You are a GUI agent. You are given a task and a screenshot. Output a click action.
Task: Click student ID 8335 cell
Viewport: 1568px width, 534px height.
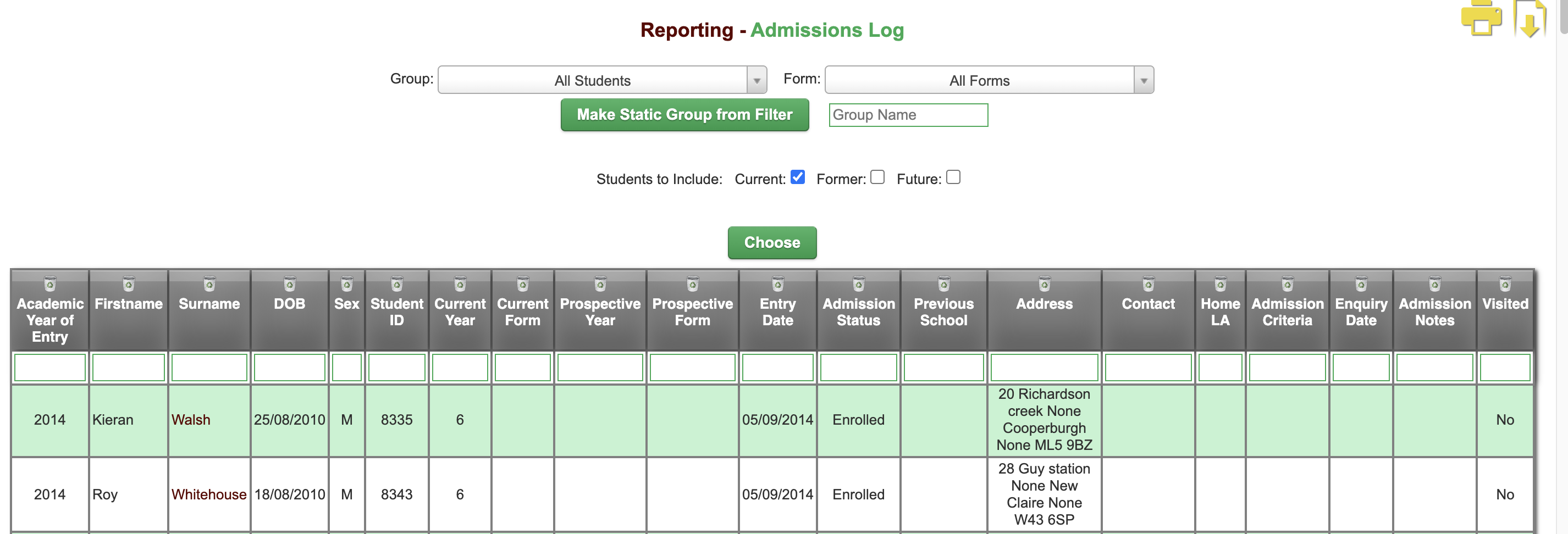coord(397,420)
